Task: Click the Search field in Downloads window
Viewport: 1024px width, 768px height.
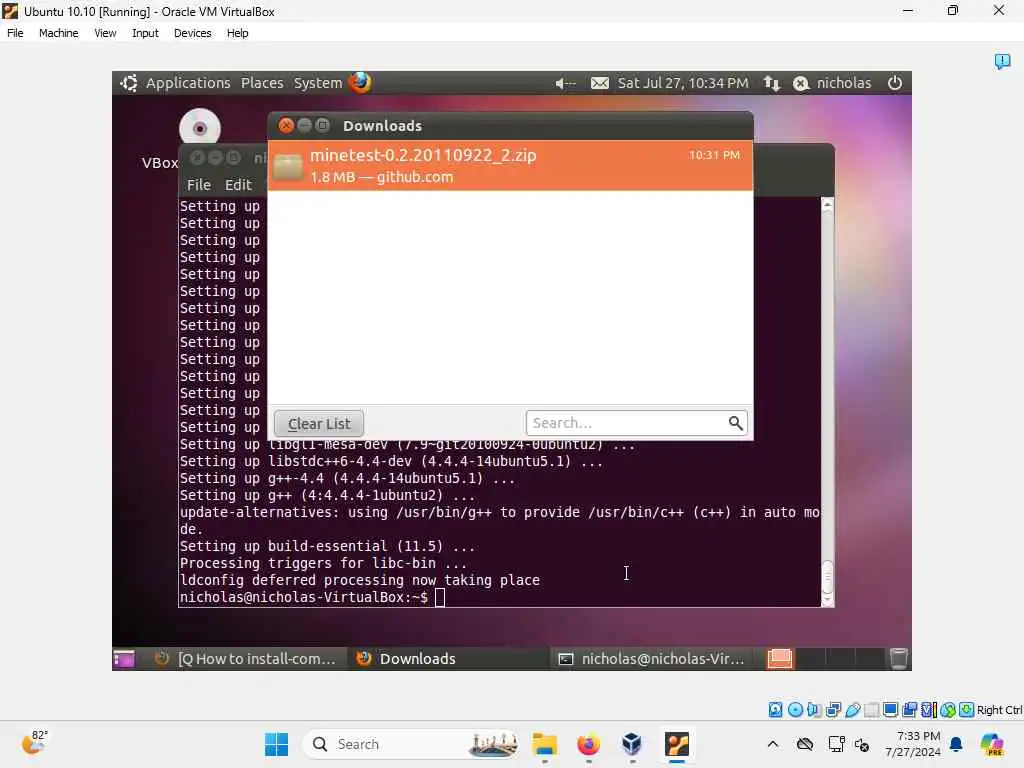Action: [x=636, y=423]
